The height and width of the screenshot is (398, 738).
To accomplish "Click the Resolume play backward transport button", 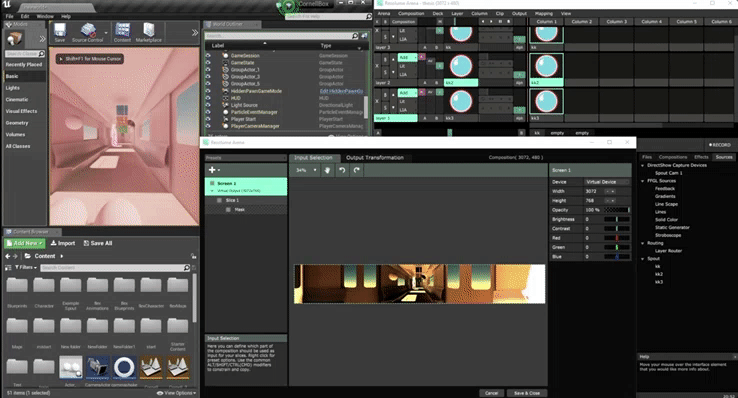I will coord(483,22).
